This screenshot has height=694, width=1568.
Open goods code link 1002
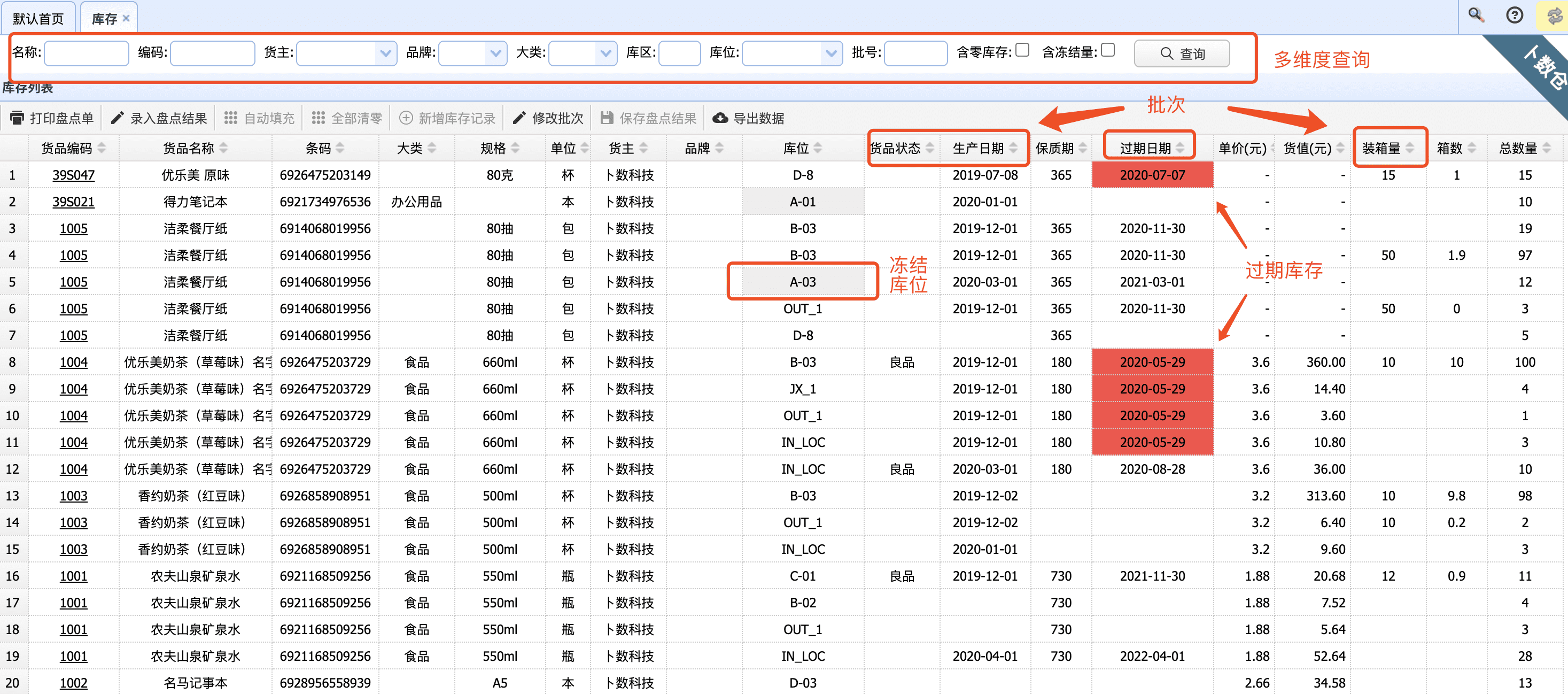click(x=74, y=683)
